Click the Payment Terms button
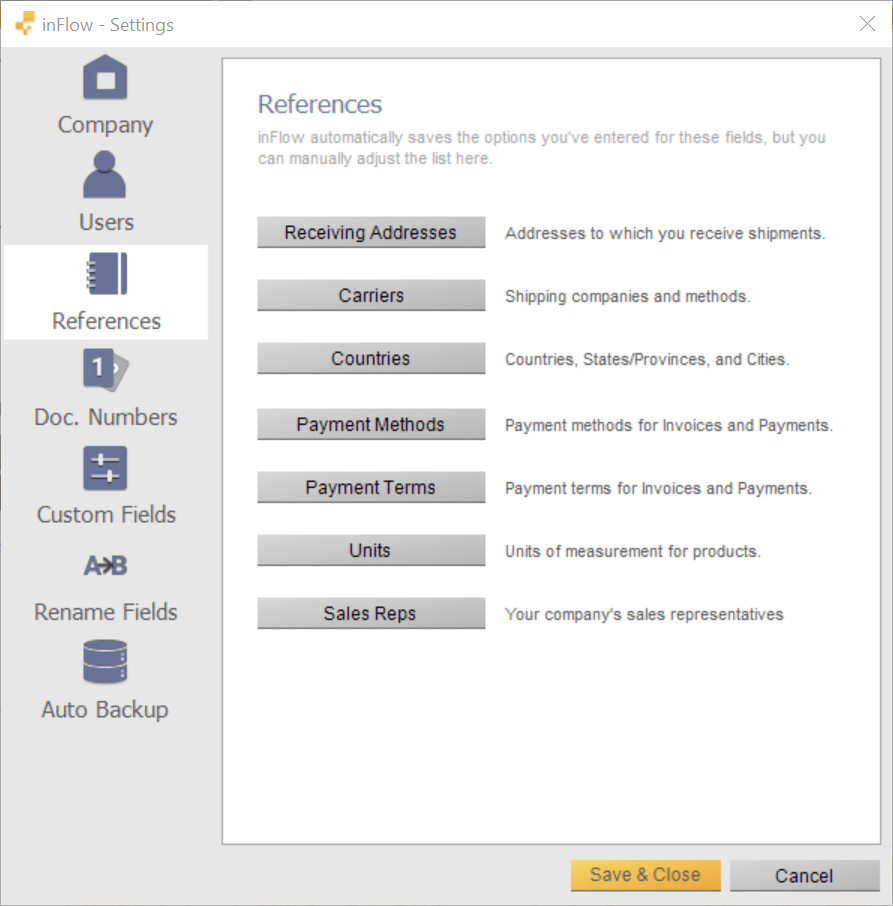The width and height of the screenshot is (893, 906). click(371, 487)
